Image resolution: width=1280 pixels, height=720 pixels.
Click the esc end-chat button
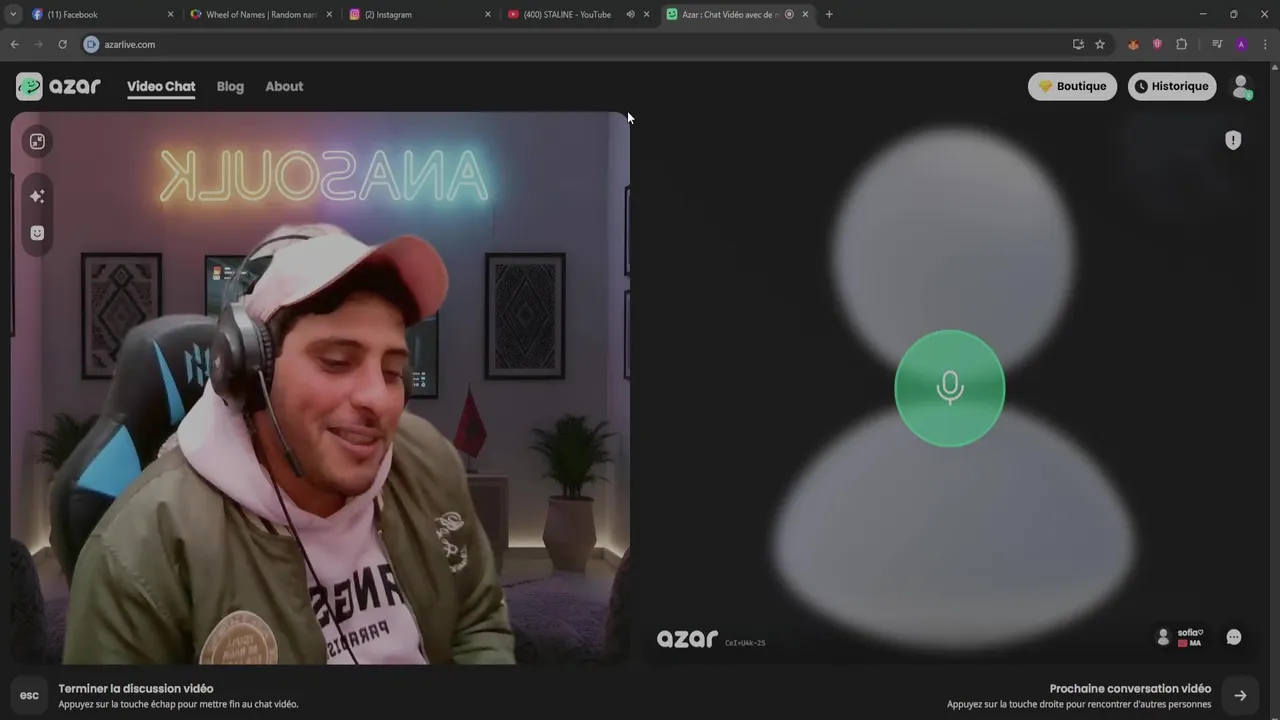coord(29,695)
